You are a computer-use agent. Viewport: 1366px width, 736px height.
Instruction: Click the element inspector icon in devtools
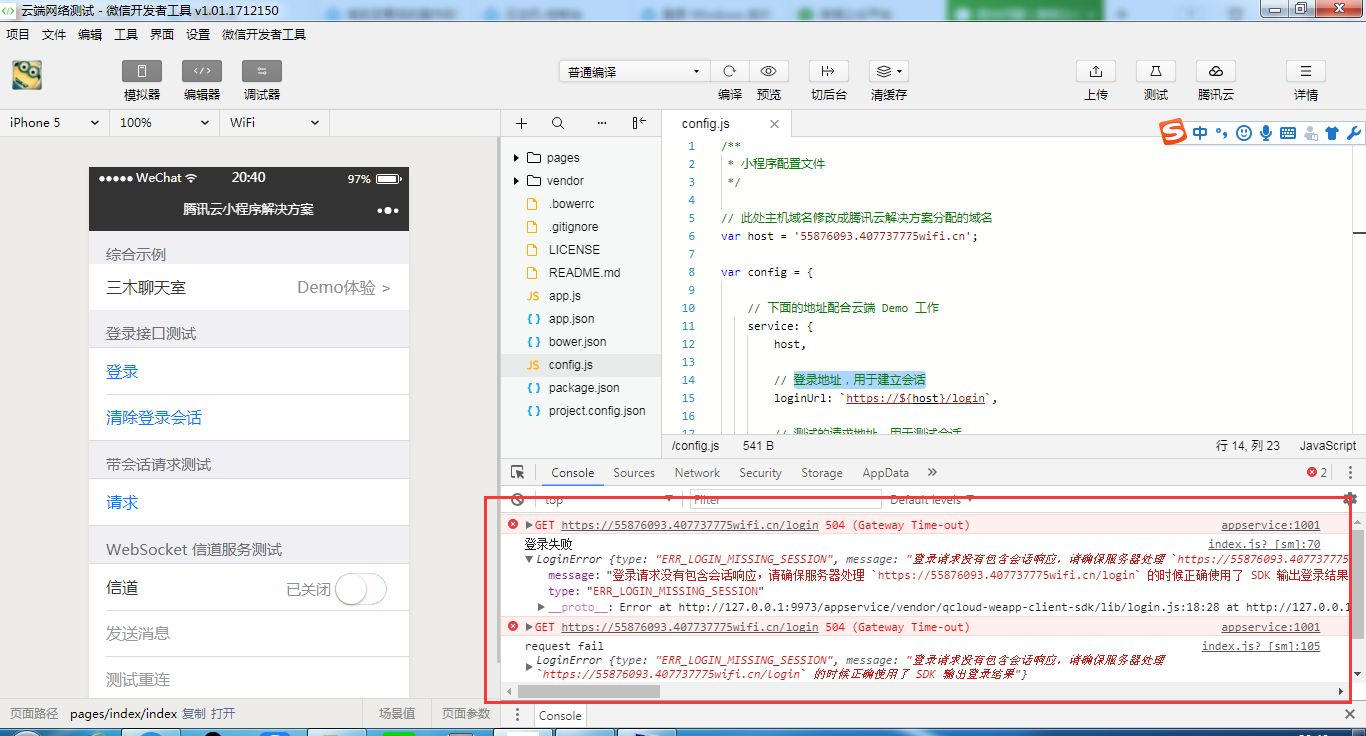pos(517,472)
